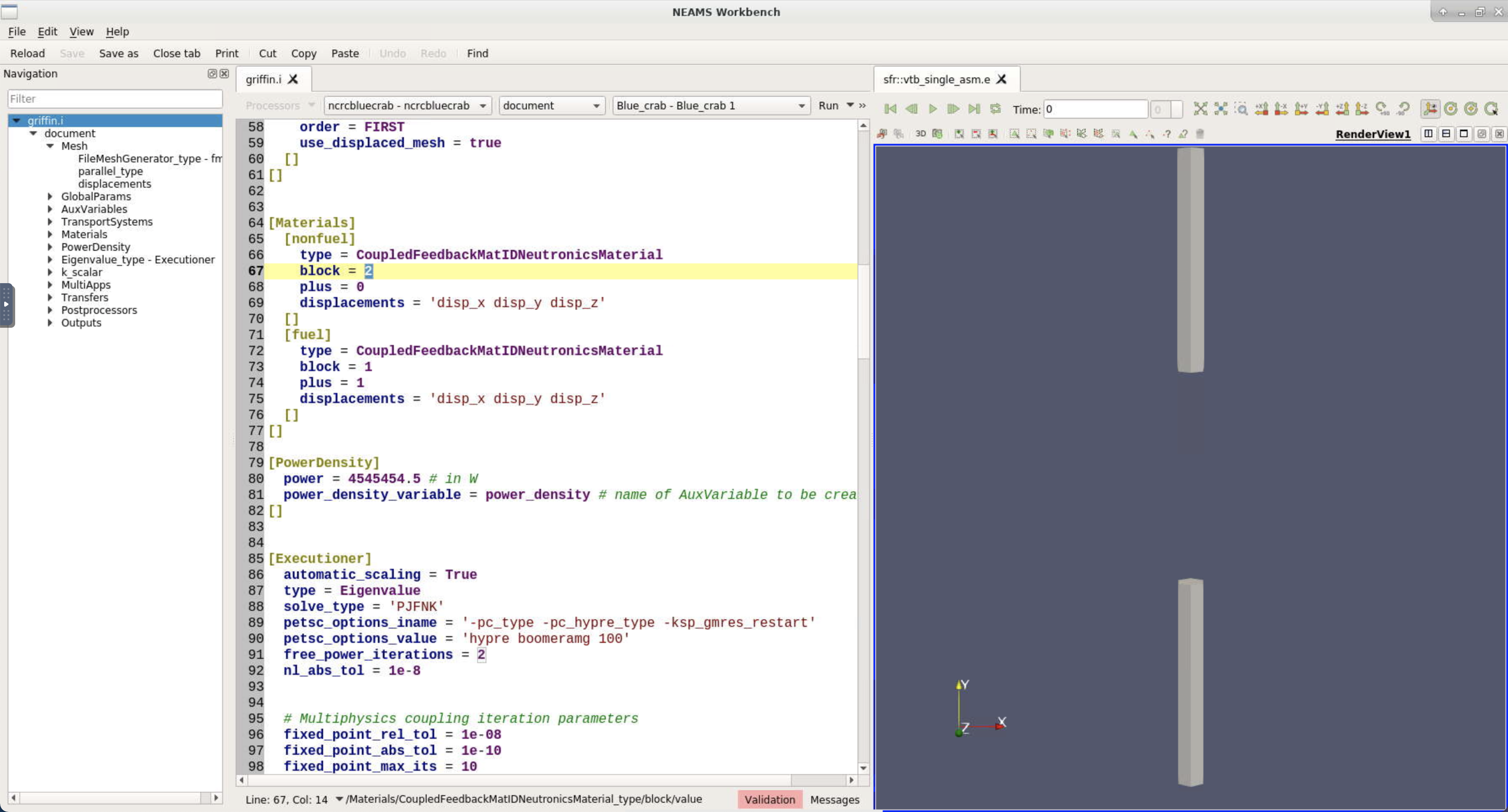The height and width of the screenshot is (812, 1508).
Task: Open Messages panel
Action: 835,799
